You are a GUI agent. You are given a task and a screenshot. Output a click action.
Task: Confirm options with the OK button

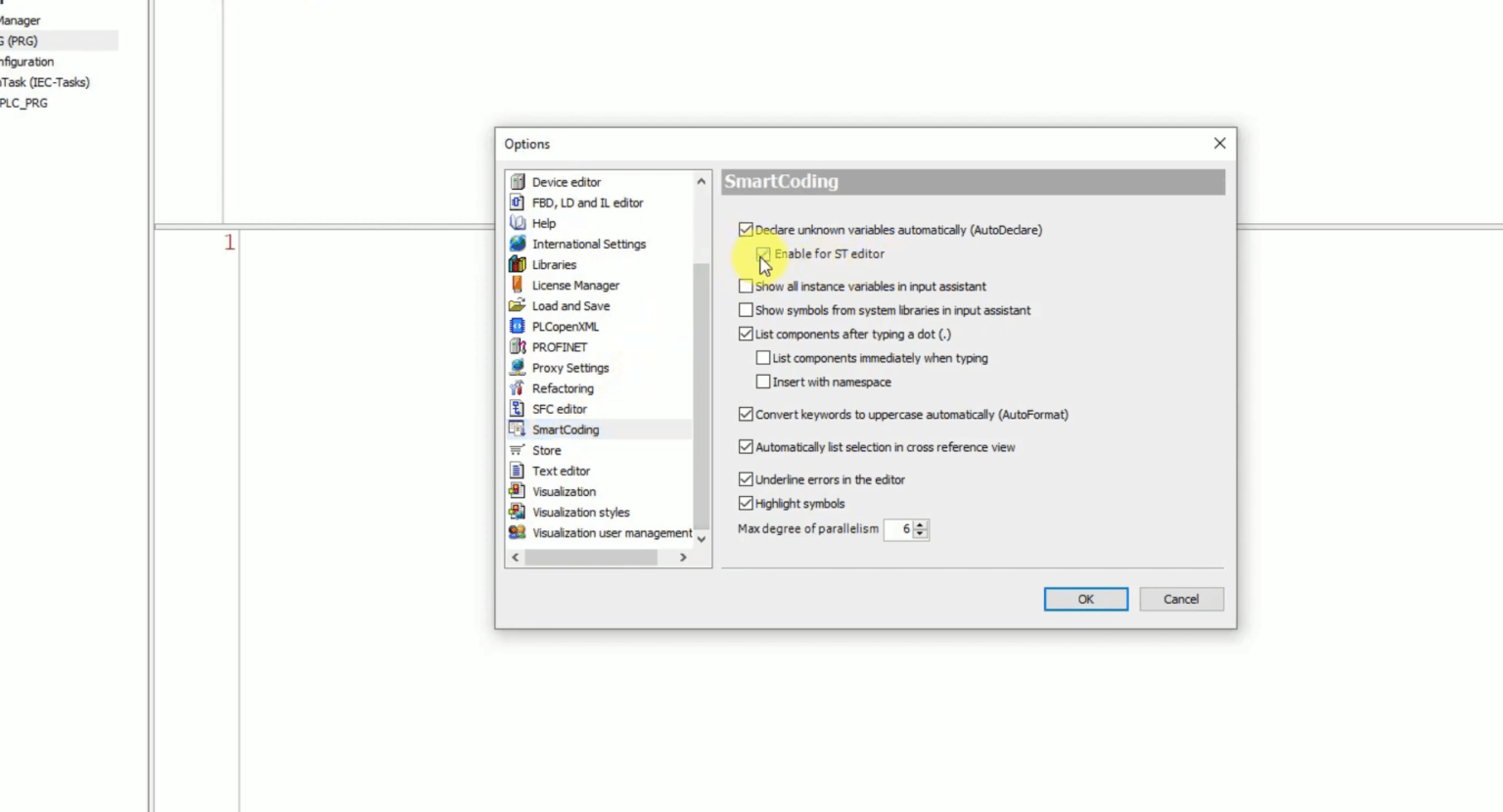(x=1085, y=599)
